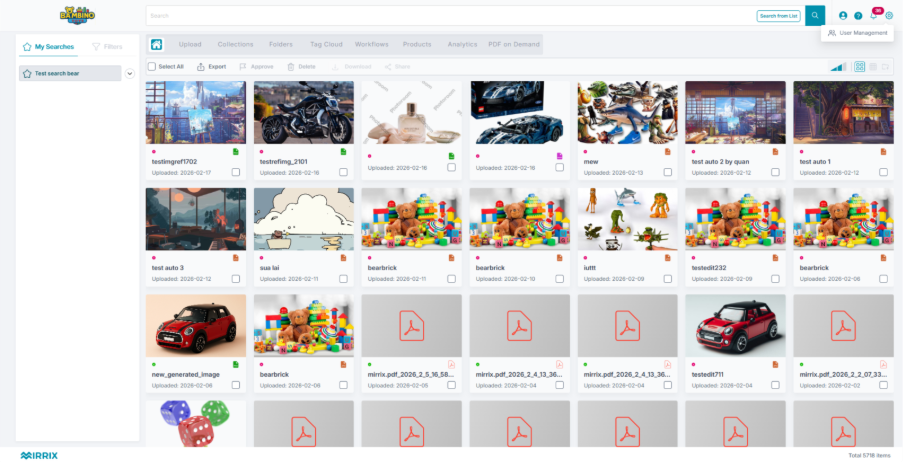Tick the checkbox for iuttt
This screenshot has height=462, width=903.
[x=667, y=279]
